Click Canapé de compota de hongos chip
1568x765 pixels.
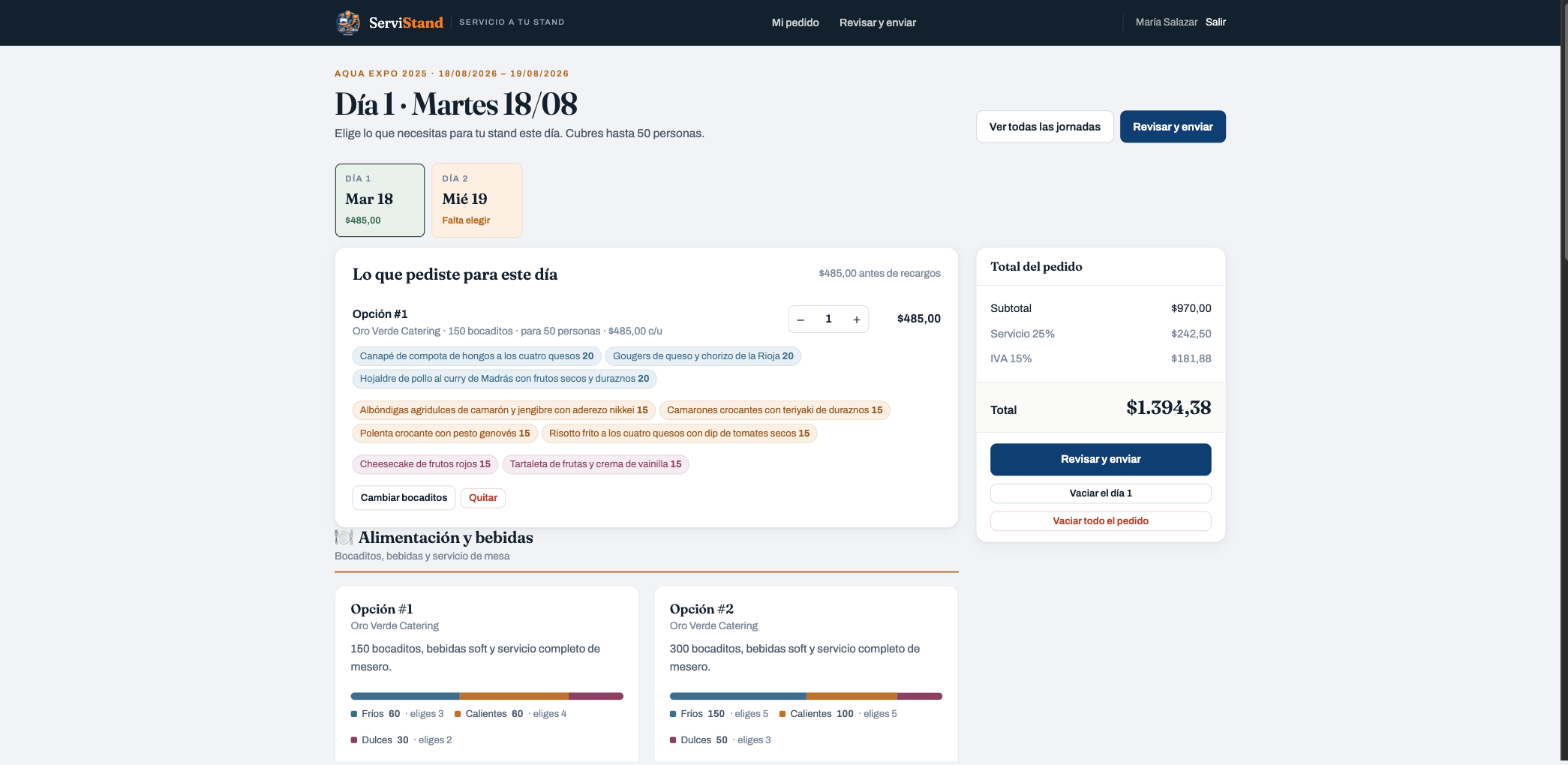(477, 356)
